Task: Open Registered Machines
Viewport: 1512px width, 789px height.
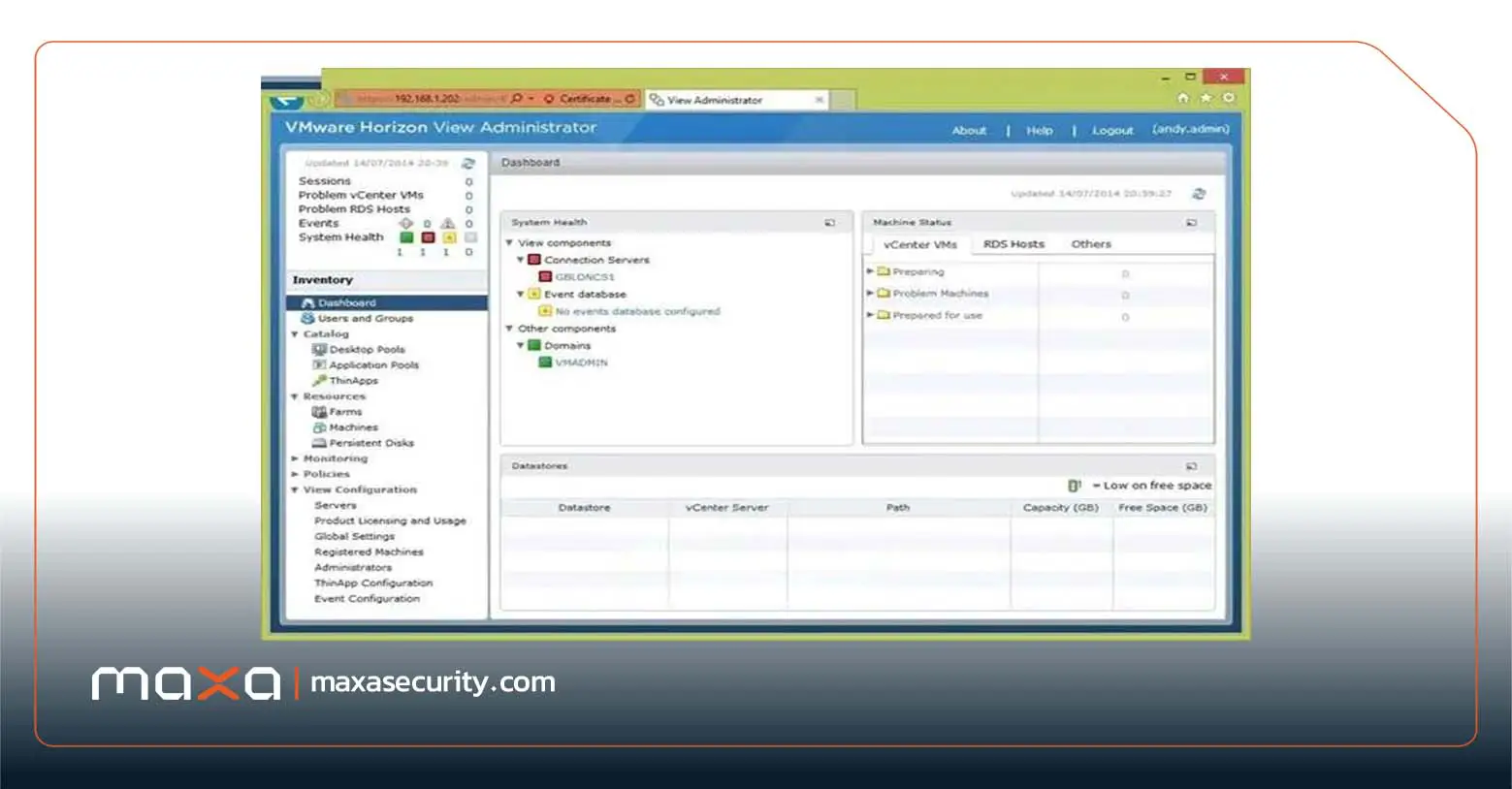Action: [x=369, y=552]
